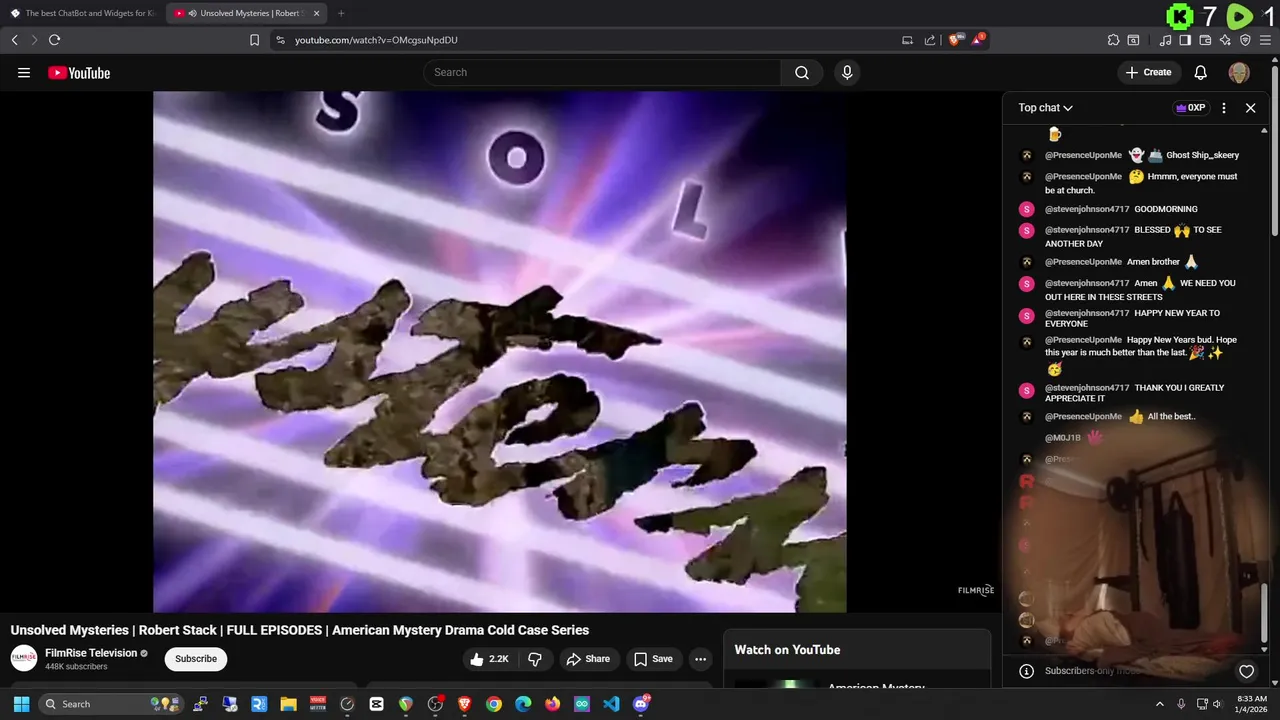
Task: Click the YouTube search magnifier button
Action: [802, 73]
